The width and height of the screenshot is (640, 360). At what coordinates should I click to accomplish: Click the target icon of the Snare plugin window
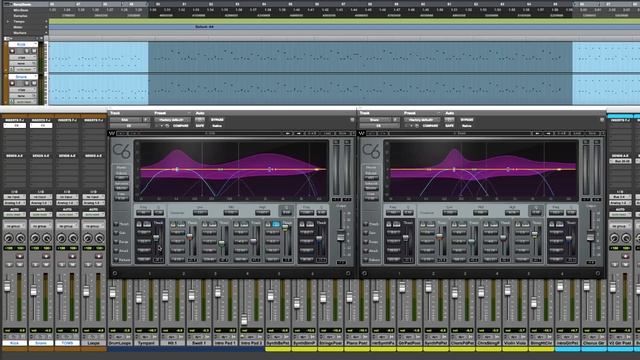(602, 120)
